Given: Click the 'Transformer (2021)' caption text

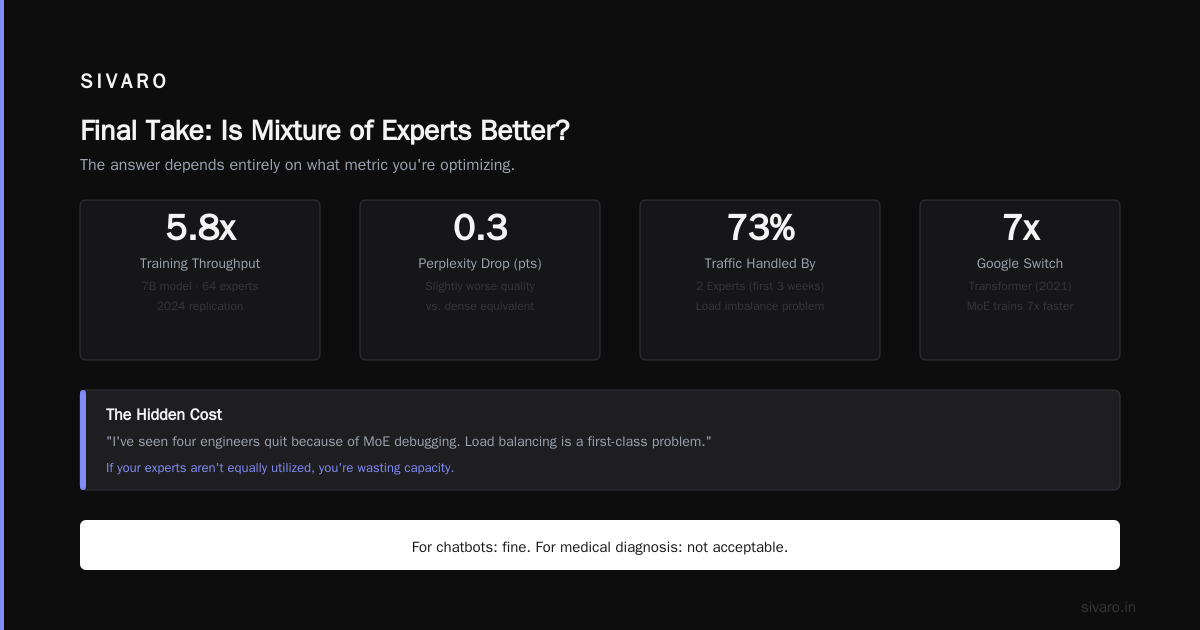Looking at the screenshot, I should pos(1020,286).
